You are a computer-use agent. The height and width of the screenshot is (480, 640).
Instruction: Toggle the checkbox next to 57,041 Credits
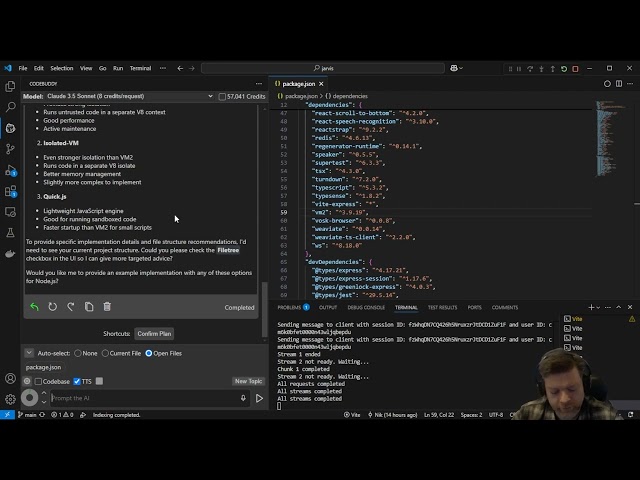coord(222,97)
